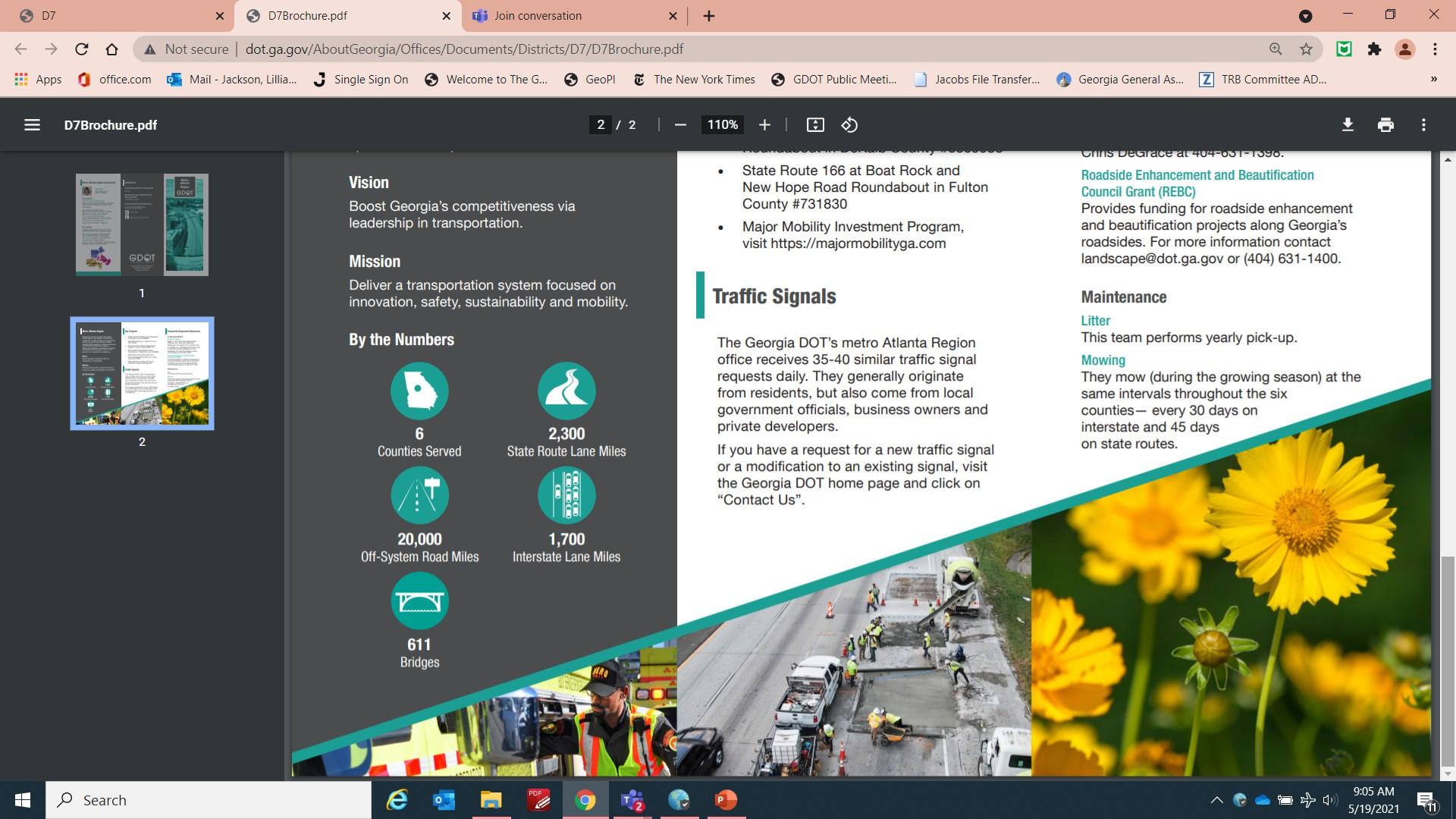Screen dimensions: 1456x819
Task: Open the Chrome extensions puzzle icon
Action: (x=1374, y=49)
